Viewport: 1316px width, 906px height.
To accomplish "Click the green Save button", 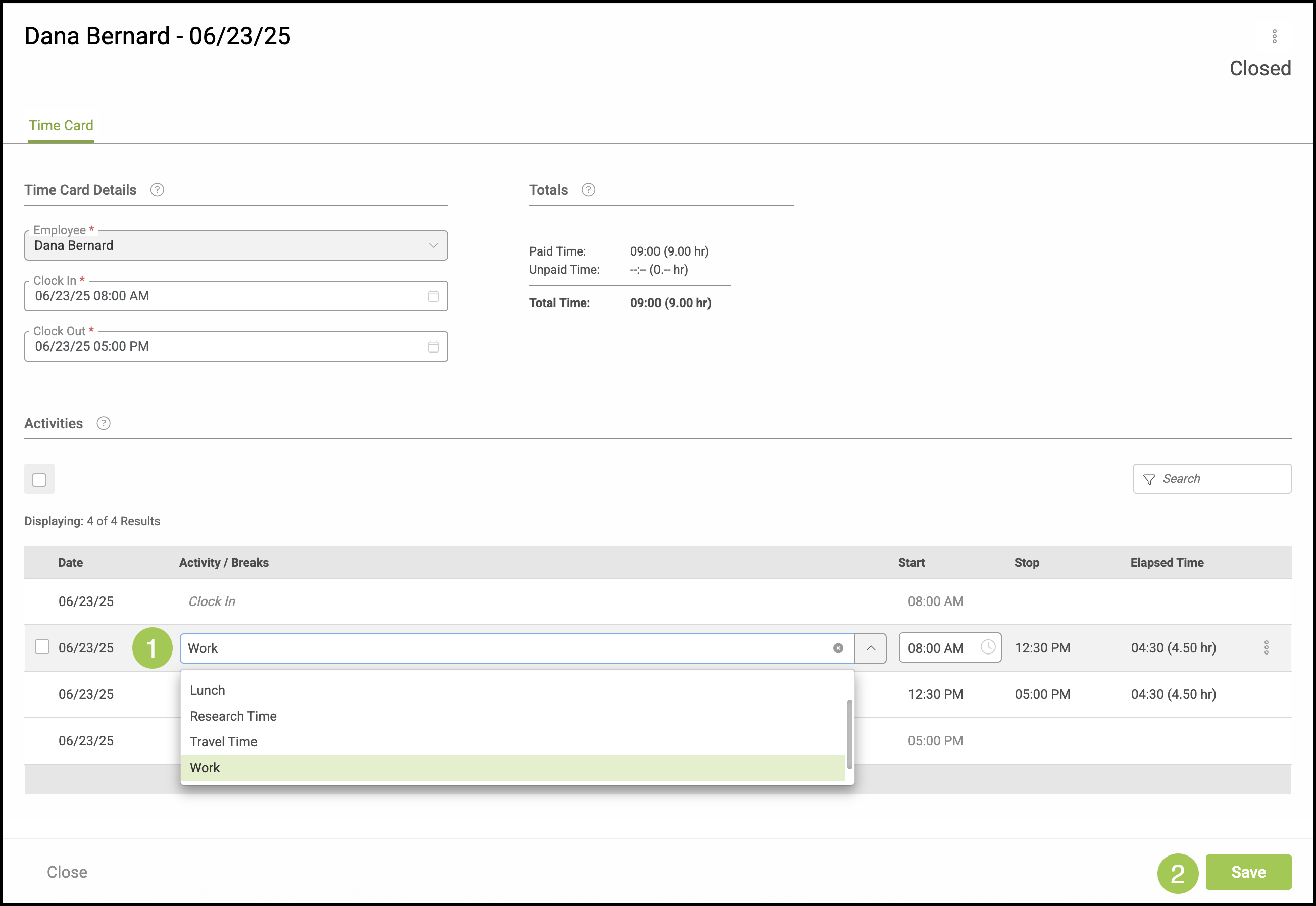I will 1248,872.
